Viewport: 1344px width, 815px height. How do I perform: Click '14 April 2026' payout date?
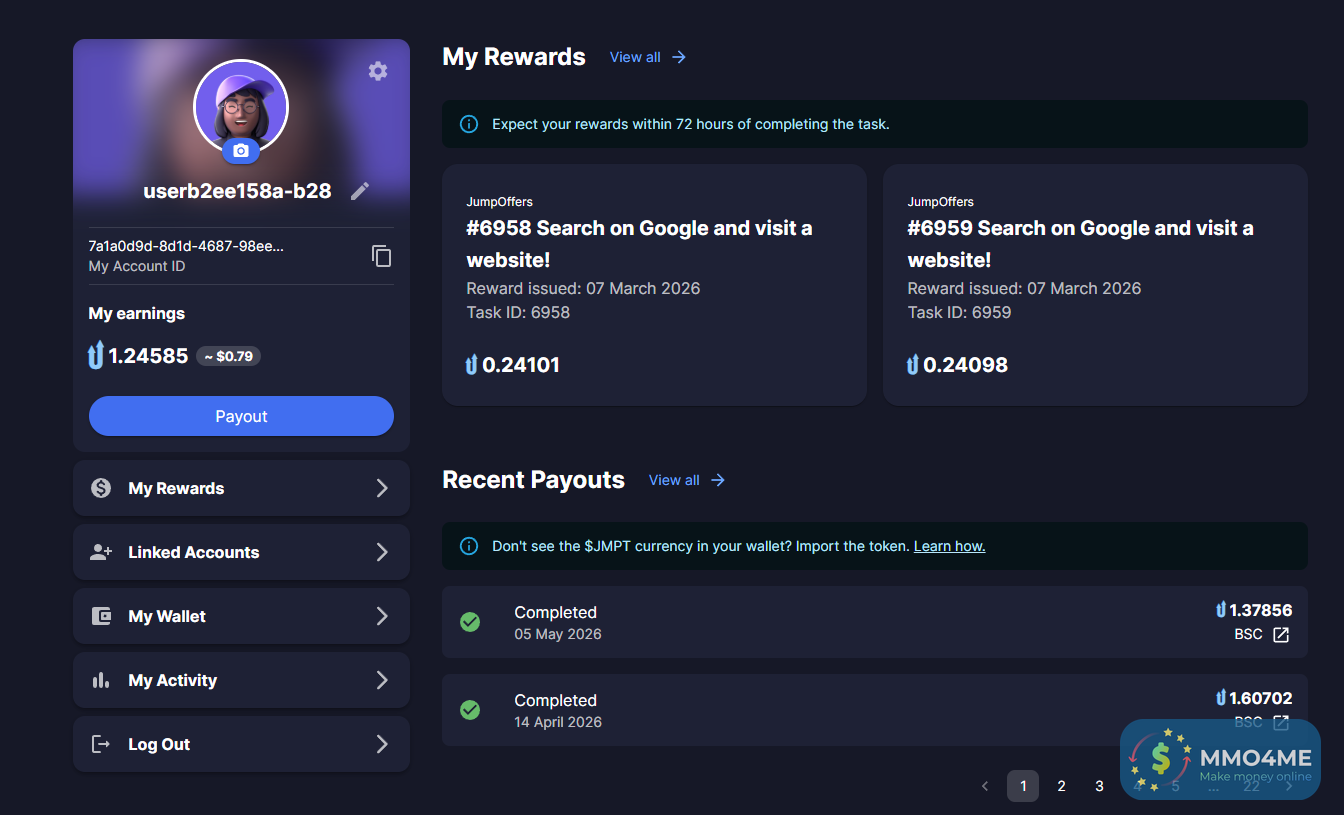coord(558,722)
